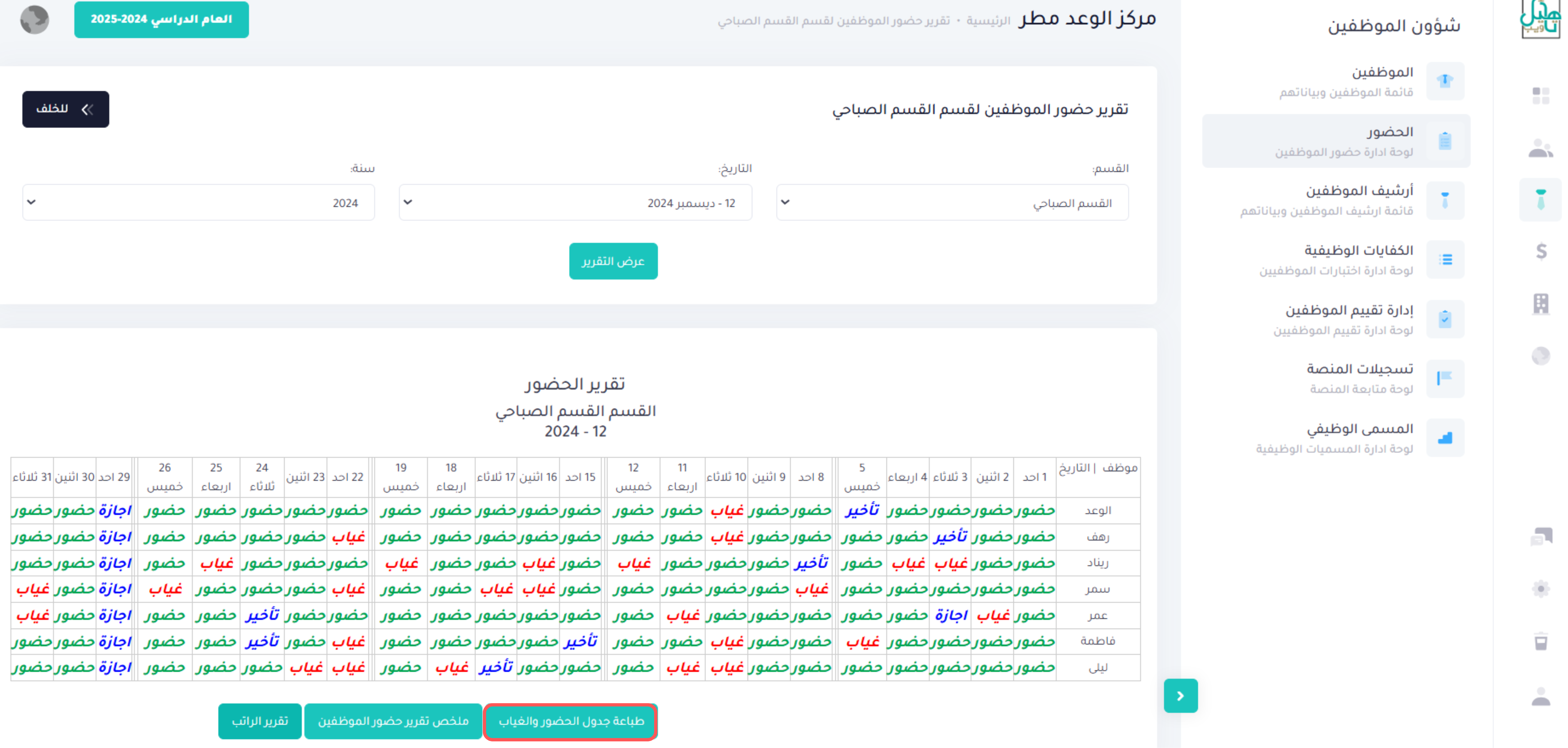Screen dimensions: 1568x748
Task: Open the user profile icon at rail bottom
Action: click(x=1541, y=696)
